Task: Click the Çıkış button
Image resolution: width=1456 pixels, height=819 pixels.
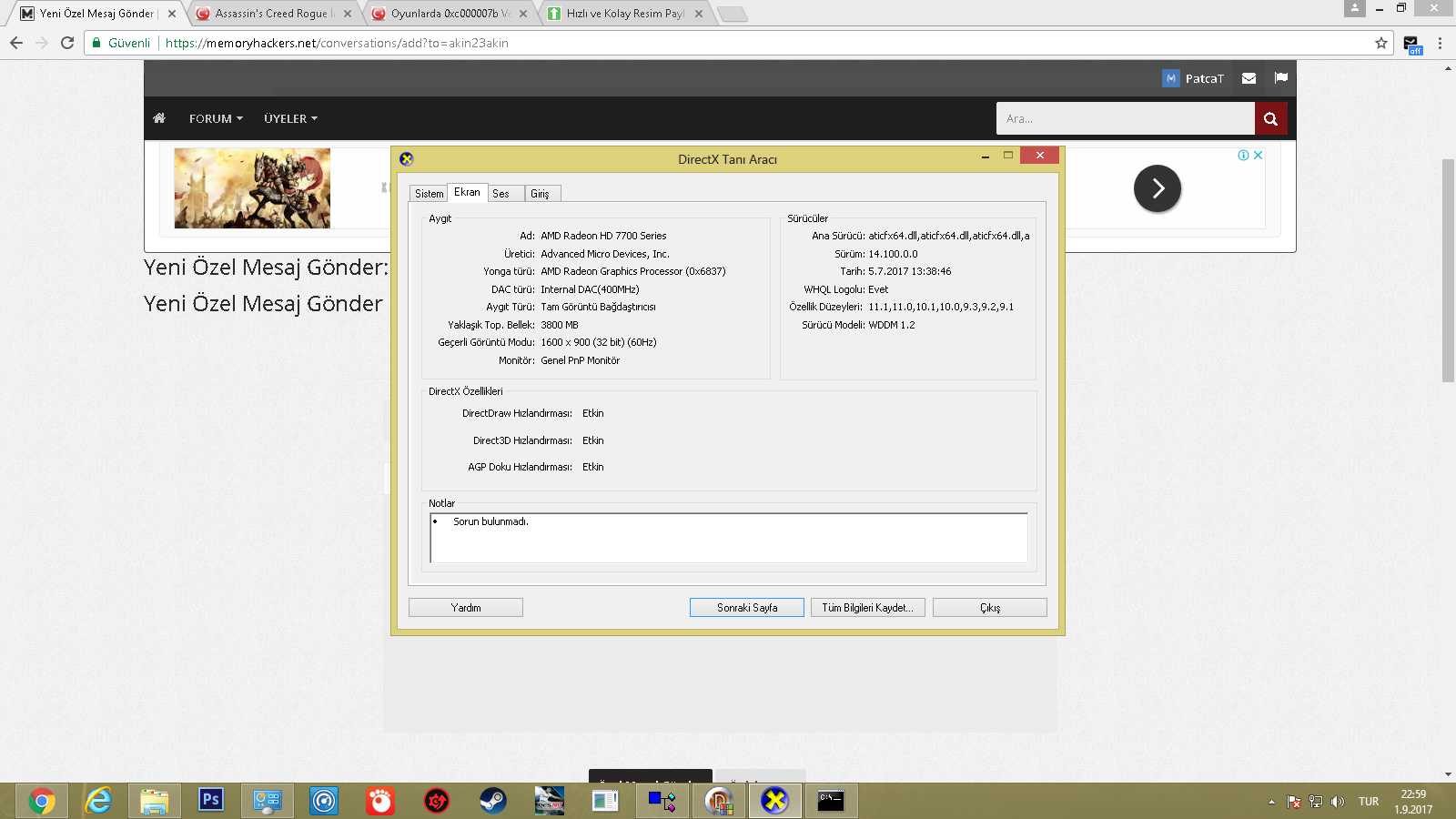Action: (990, 608)
